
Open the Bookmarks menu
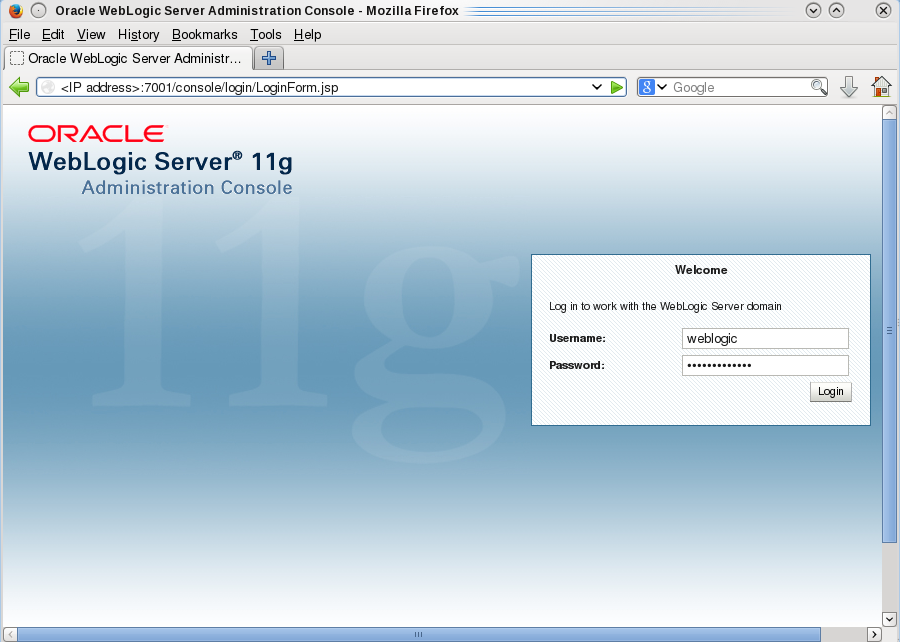[x=204, y=34]
